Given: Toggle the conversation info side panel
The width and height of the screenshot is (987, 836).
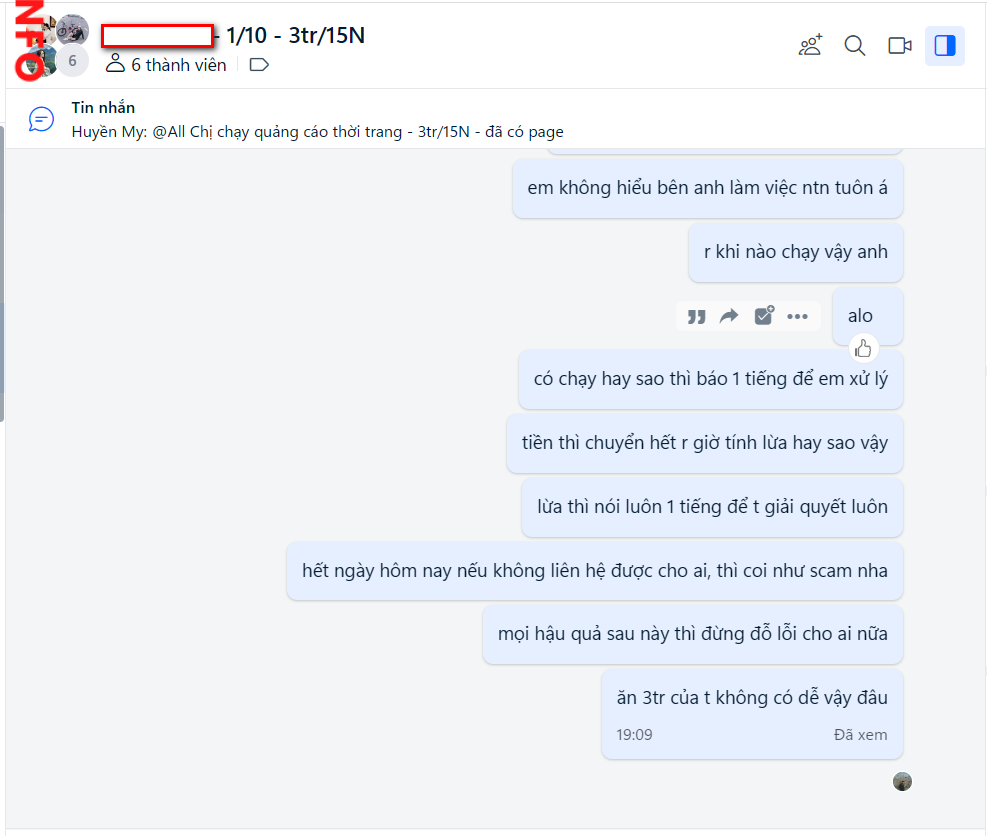Looking at the screenshot, I should (944, 46).
